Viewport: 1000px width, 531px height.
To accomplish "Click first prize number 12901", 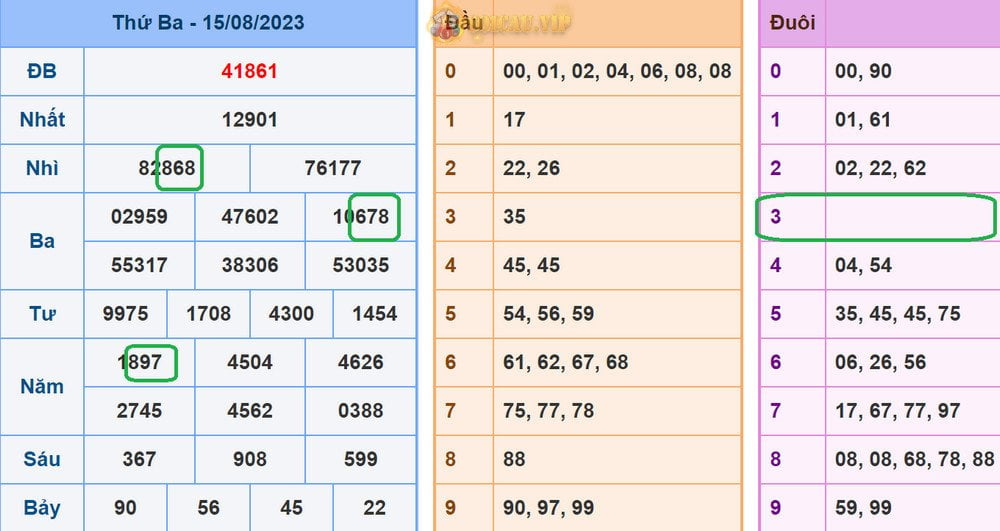I will [249, 120].
